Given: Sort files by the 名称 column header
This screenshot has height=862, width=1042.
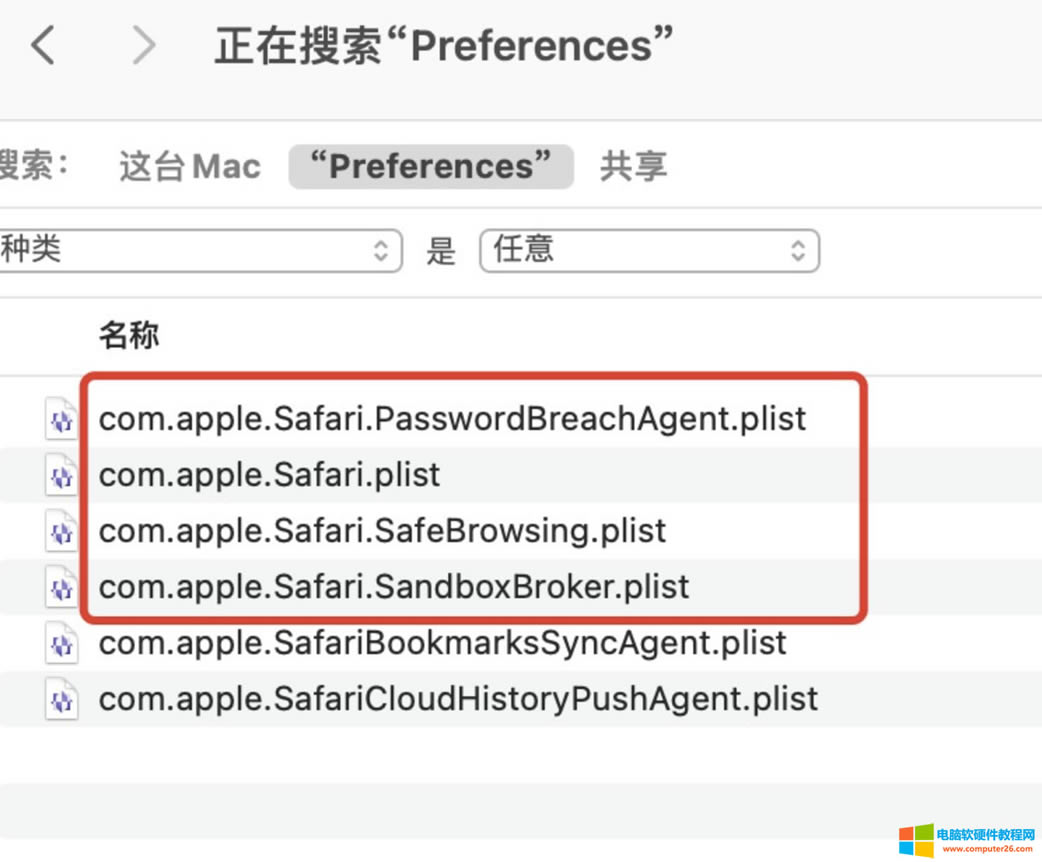Looking at the screenshot, I should pyautogui.click(x=129, y=336).
